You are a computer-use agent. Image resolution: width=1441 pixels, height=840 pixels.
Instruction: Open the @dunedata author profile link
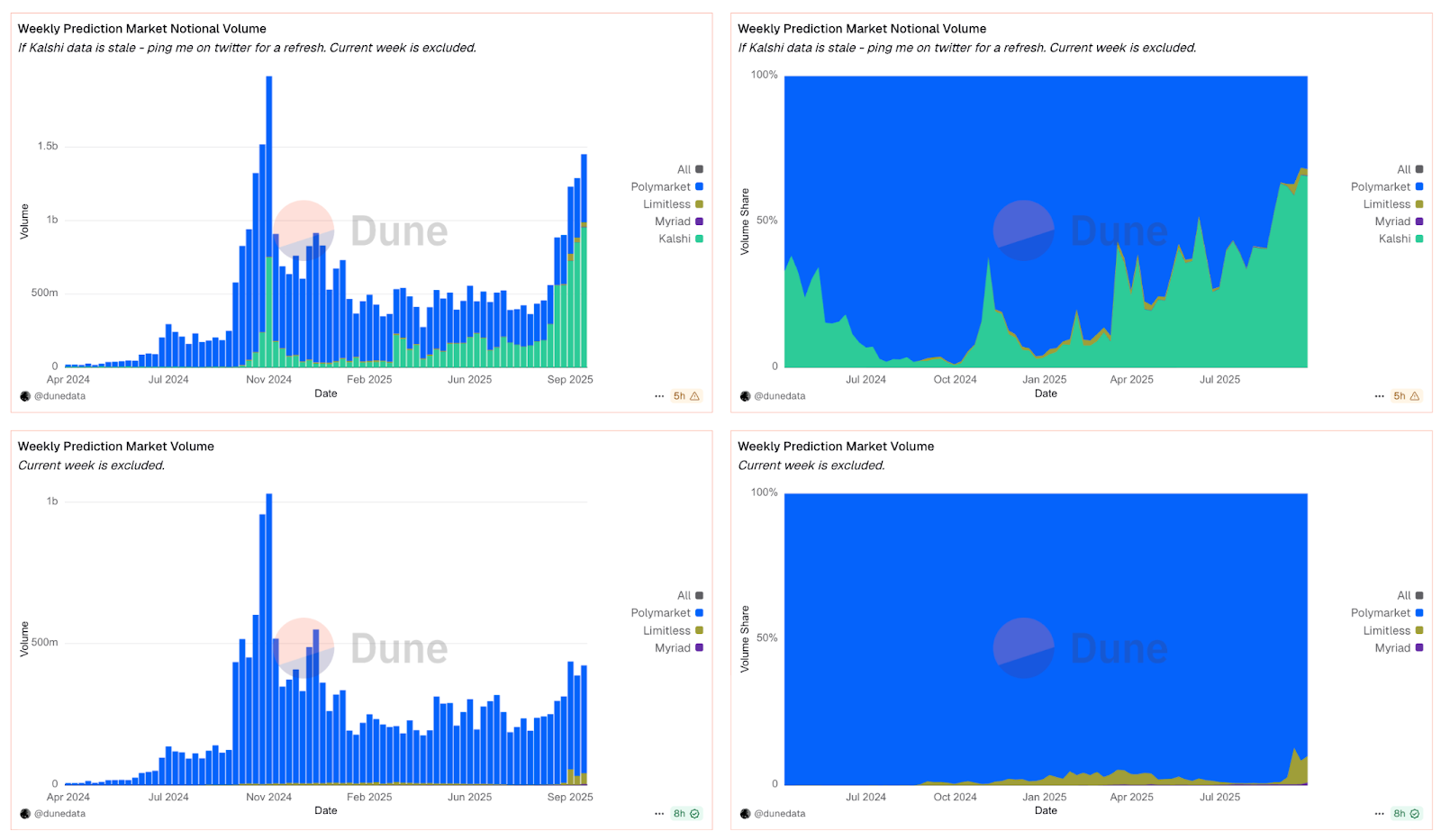[x=56, y=396]
